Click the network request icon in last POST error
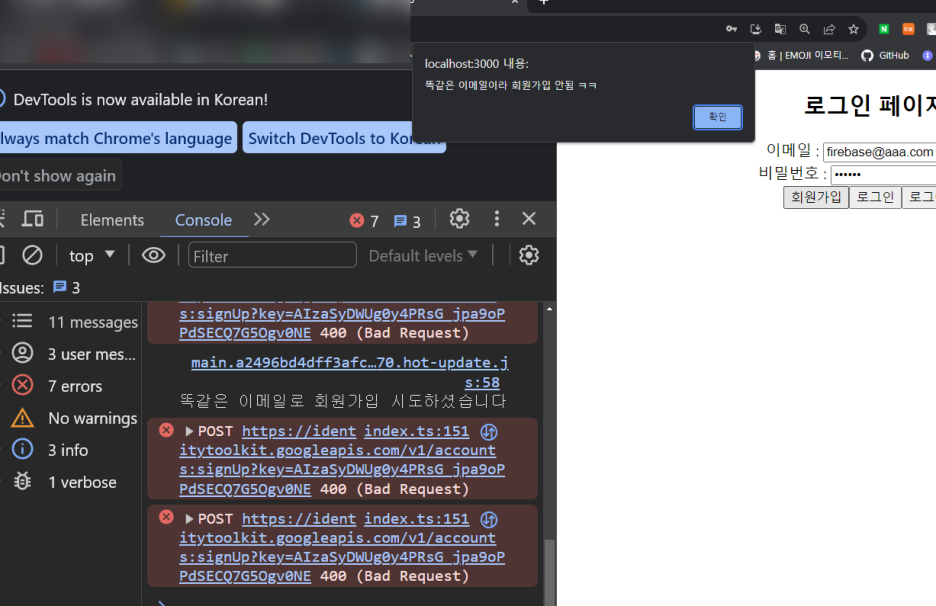 click(489, 519)
